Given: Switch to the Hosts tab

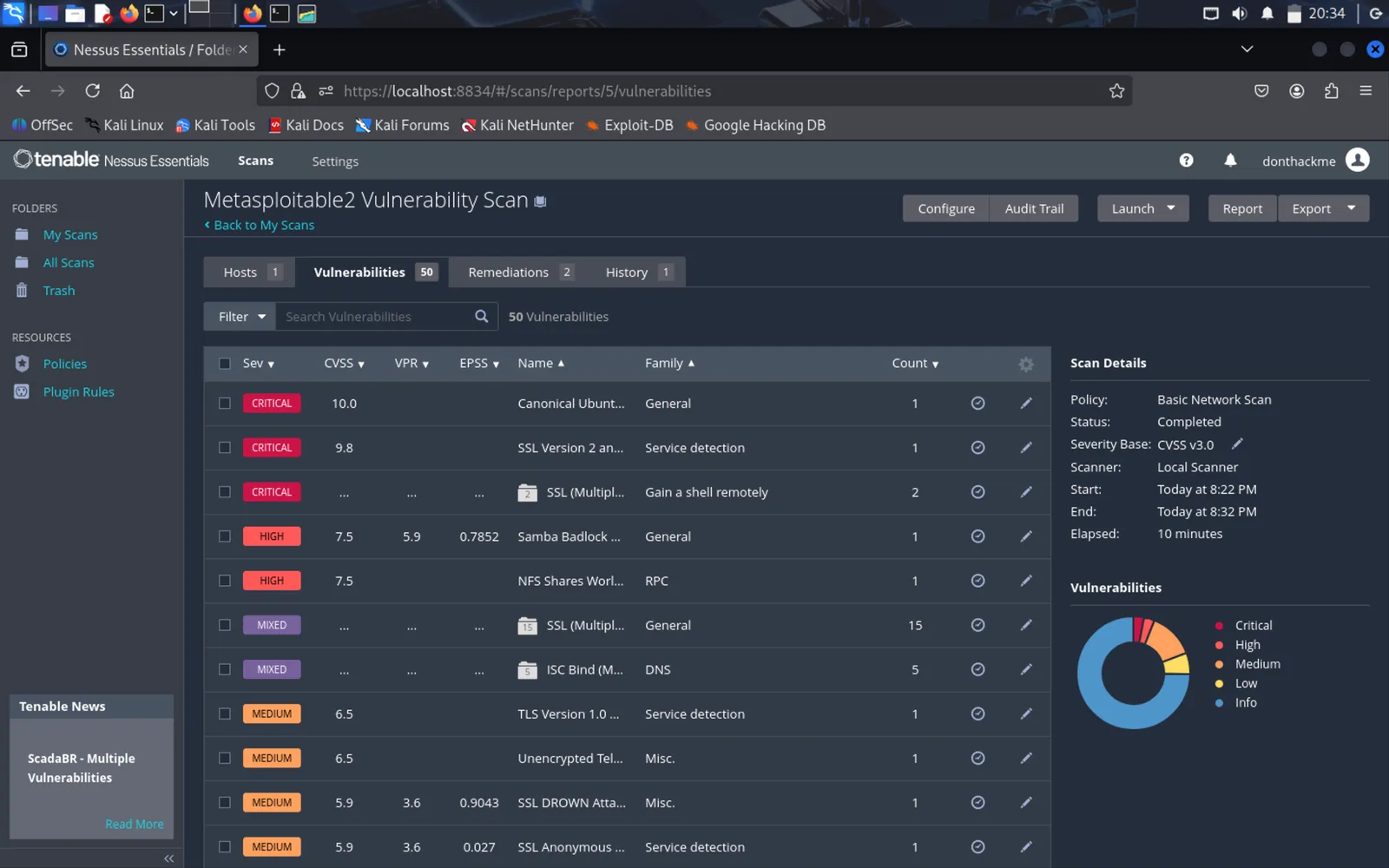Looking at the screenshot, I should (x=249, y=272).
